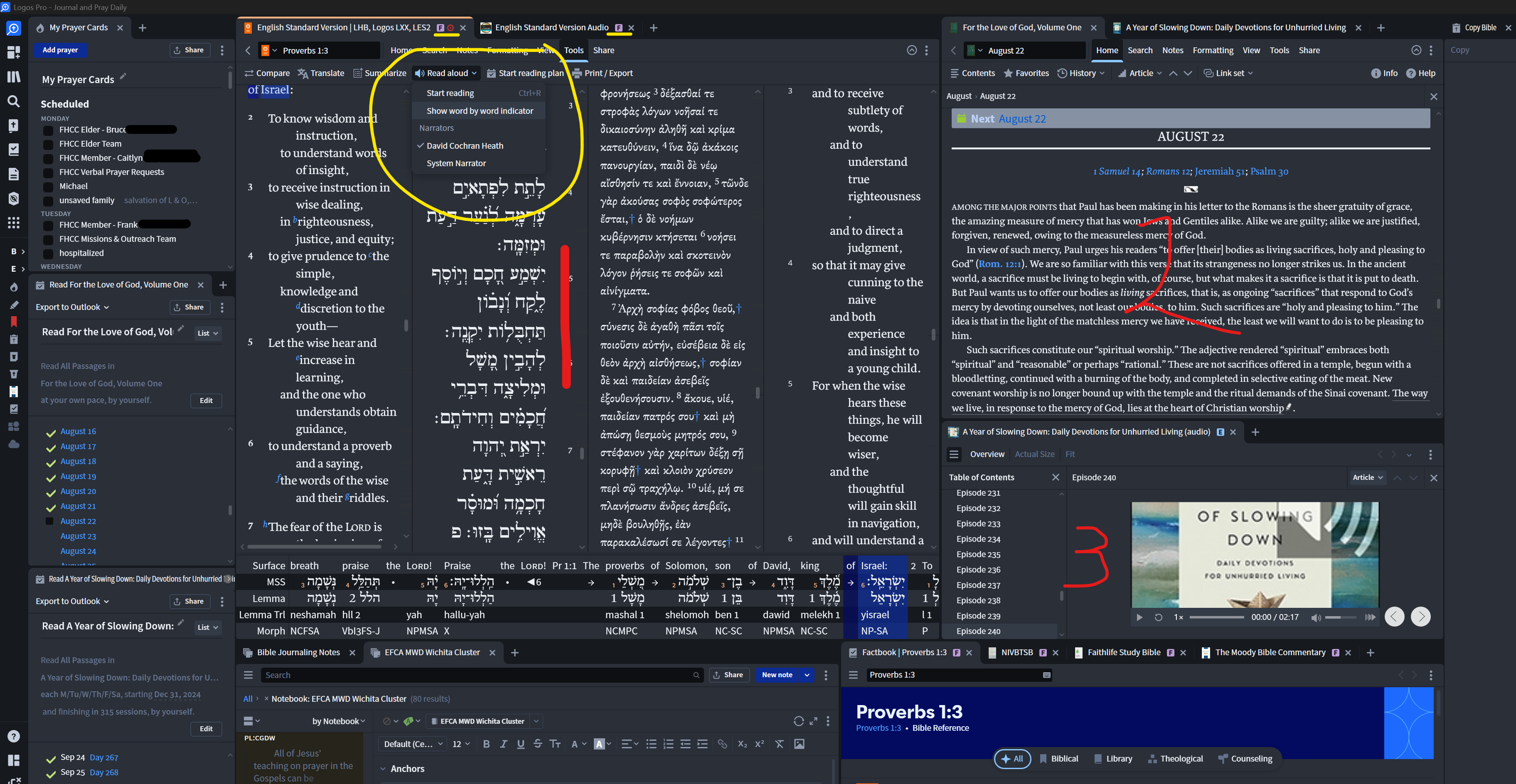Click the sync refresh icon in notes editor

798,721
